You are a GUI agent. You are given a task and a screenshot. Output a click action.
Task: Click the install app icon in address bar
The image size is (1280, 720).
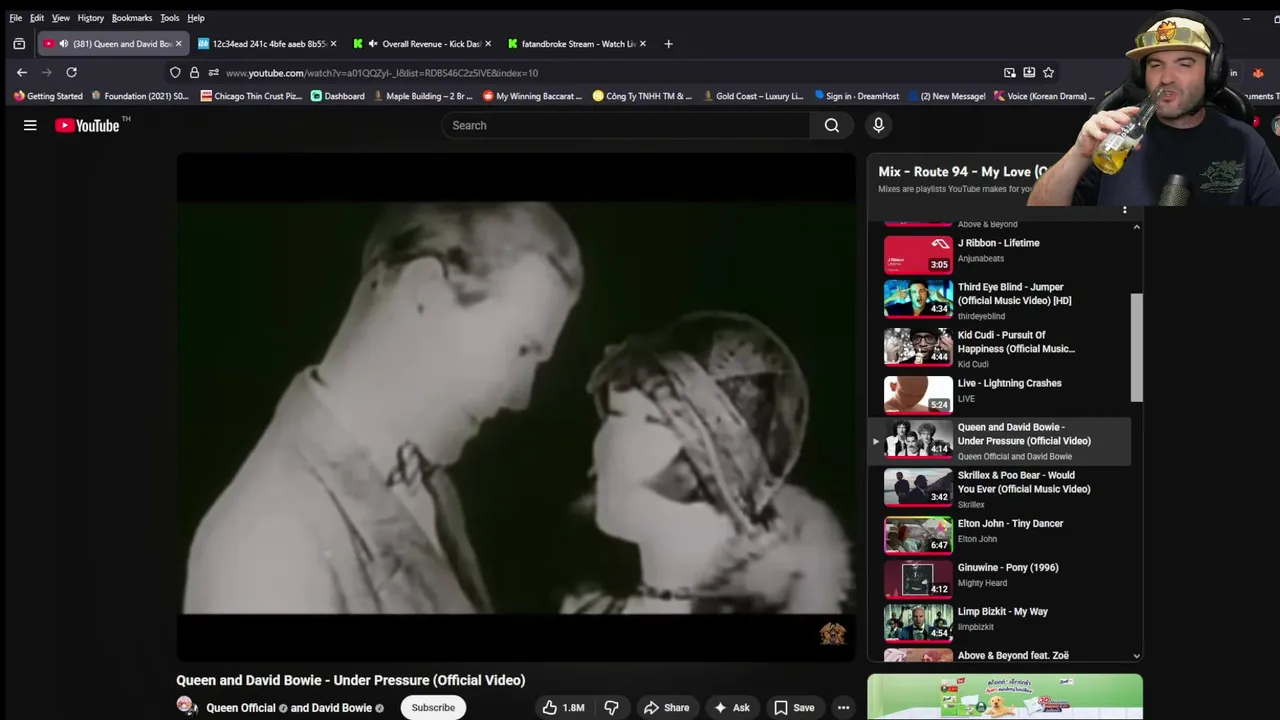(1029, 72)
